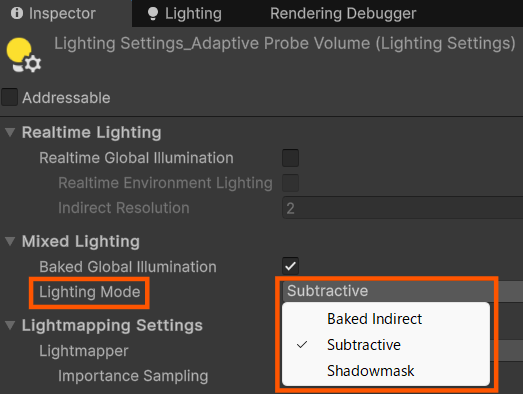
Task: Uncheck Baked Global Illumination
Action: [x=290, y=266]
